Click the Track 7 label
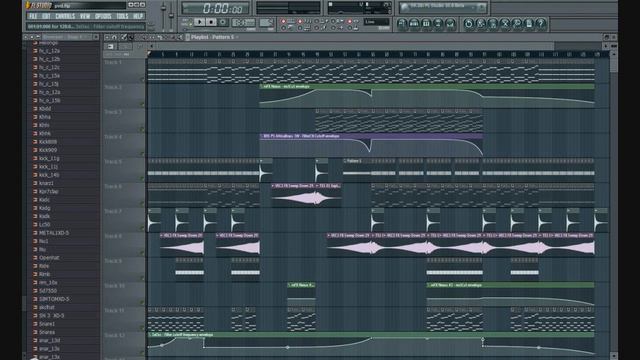Screen dimensions: 640x360 tap(113, 211)
